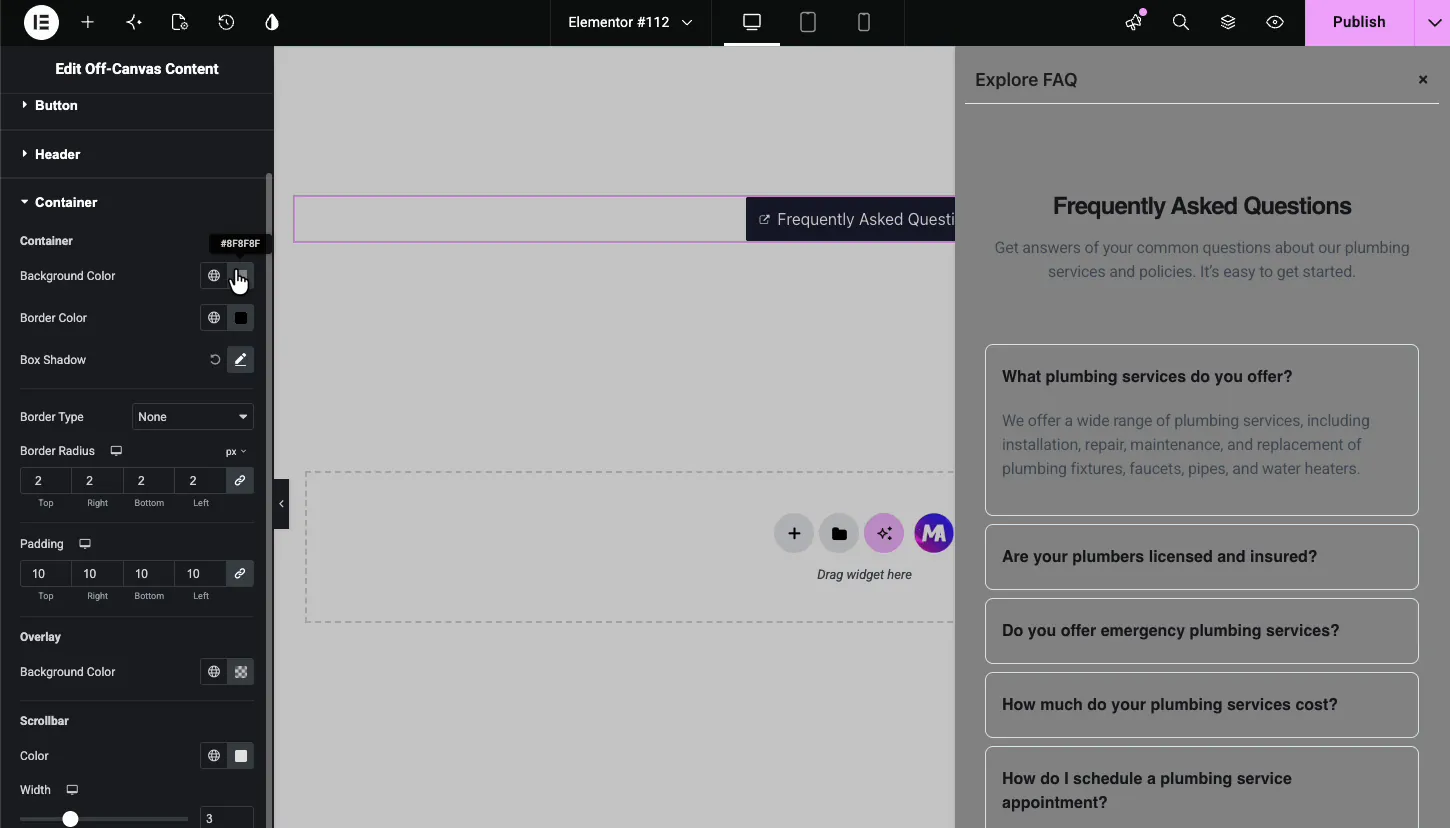Image resolution: width=1450 pixels, height=828 pixels.
Task: Open the Elementor logo menu
Action: (41, 22)
